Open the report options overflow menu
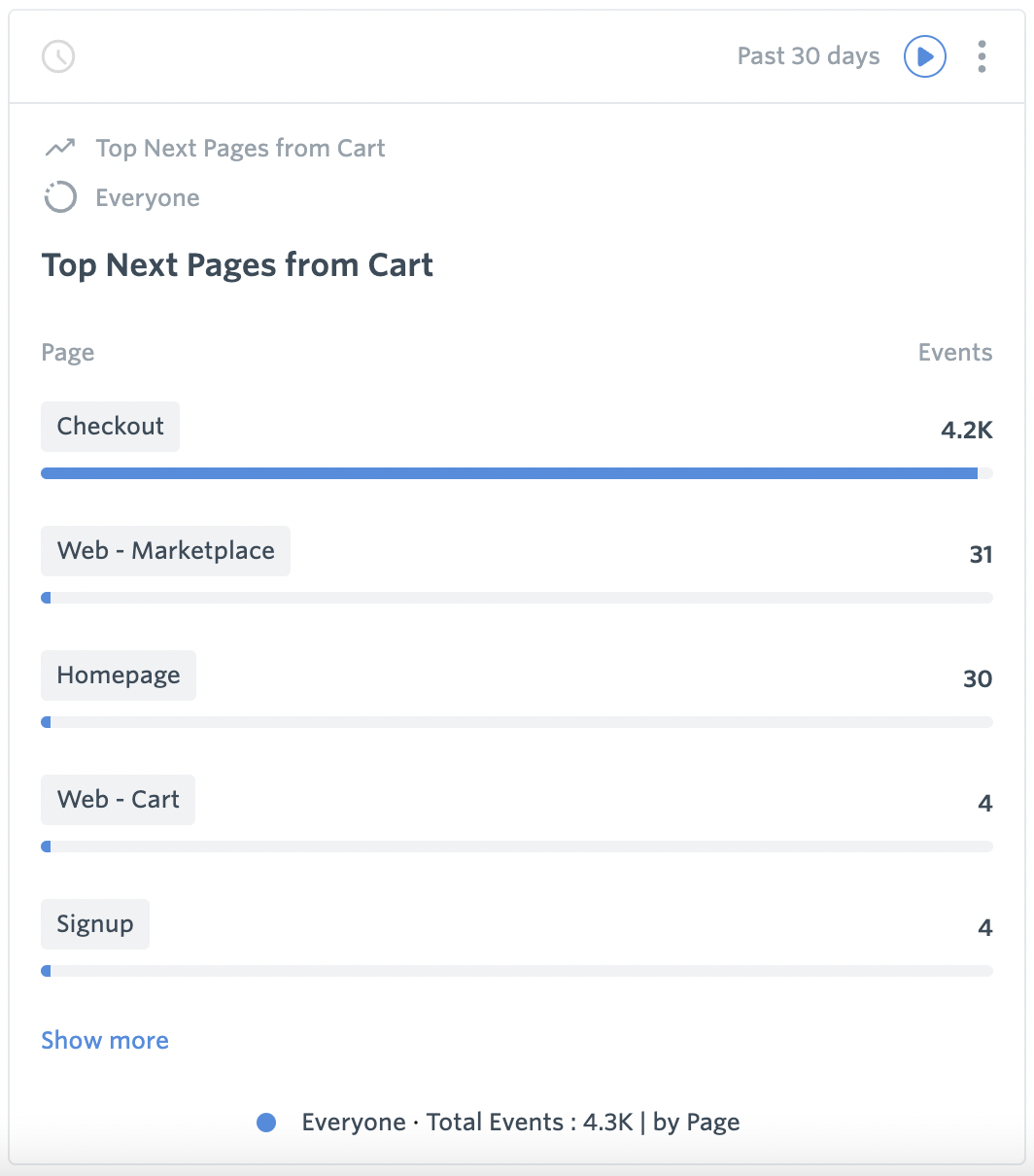 click(x=982, y=56)
